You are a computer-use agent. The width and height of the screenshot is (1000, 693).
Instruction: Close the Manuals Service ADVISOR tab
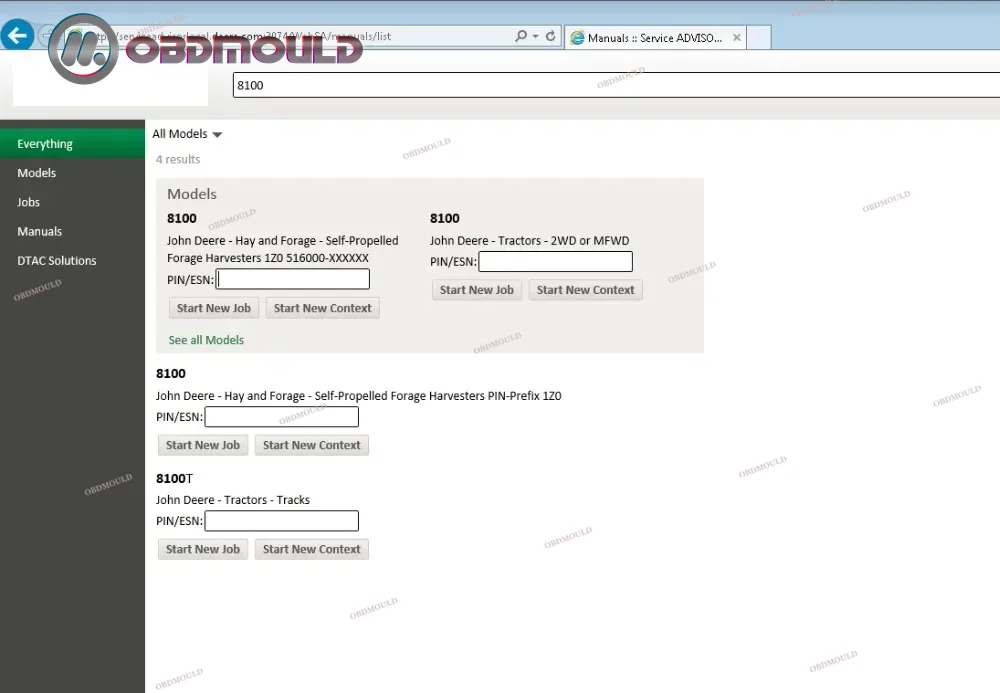pos(737,38)
